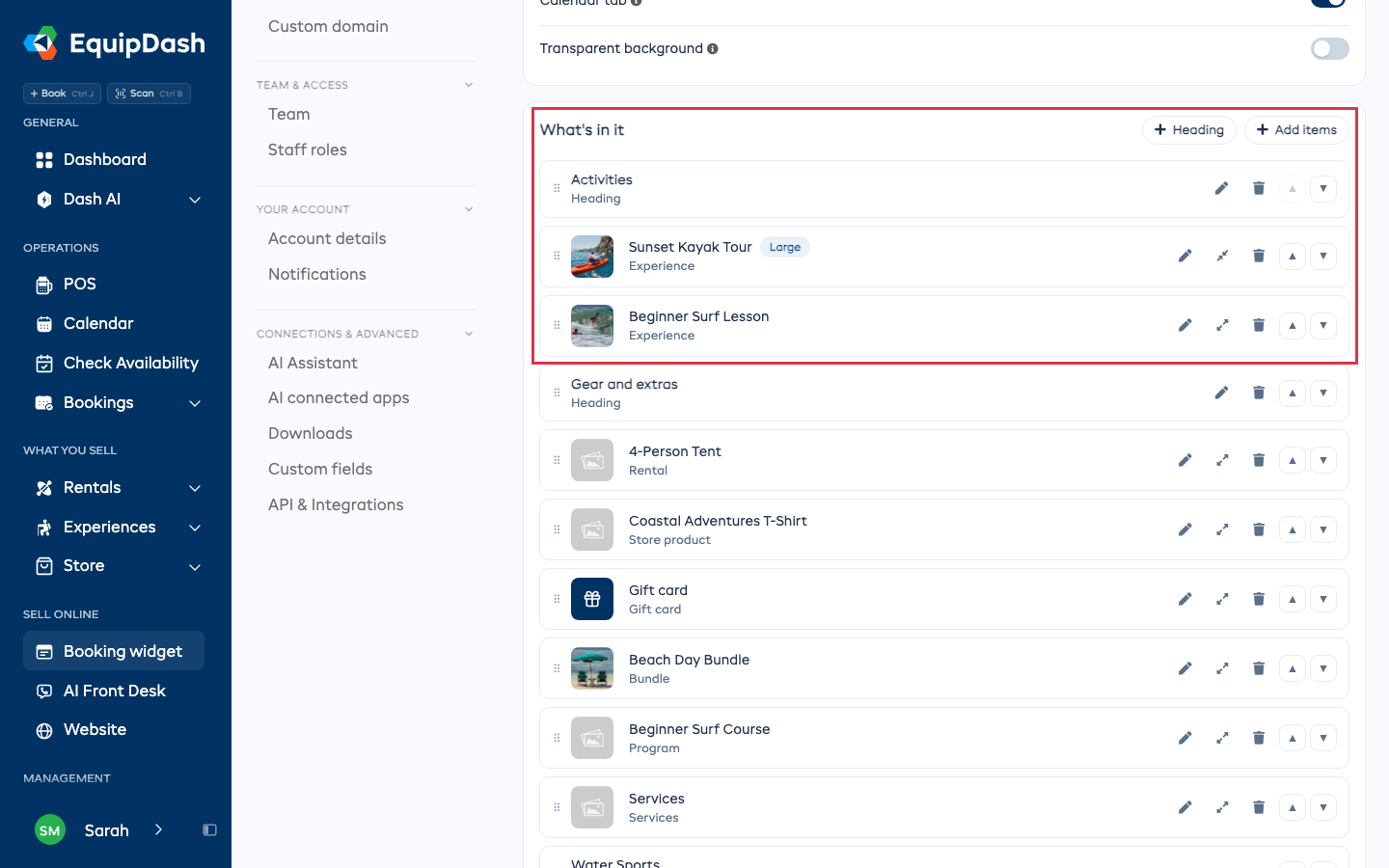
Task: Go to AI Front Desk
Action: (114, 691)
